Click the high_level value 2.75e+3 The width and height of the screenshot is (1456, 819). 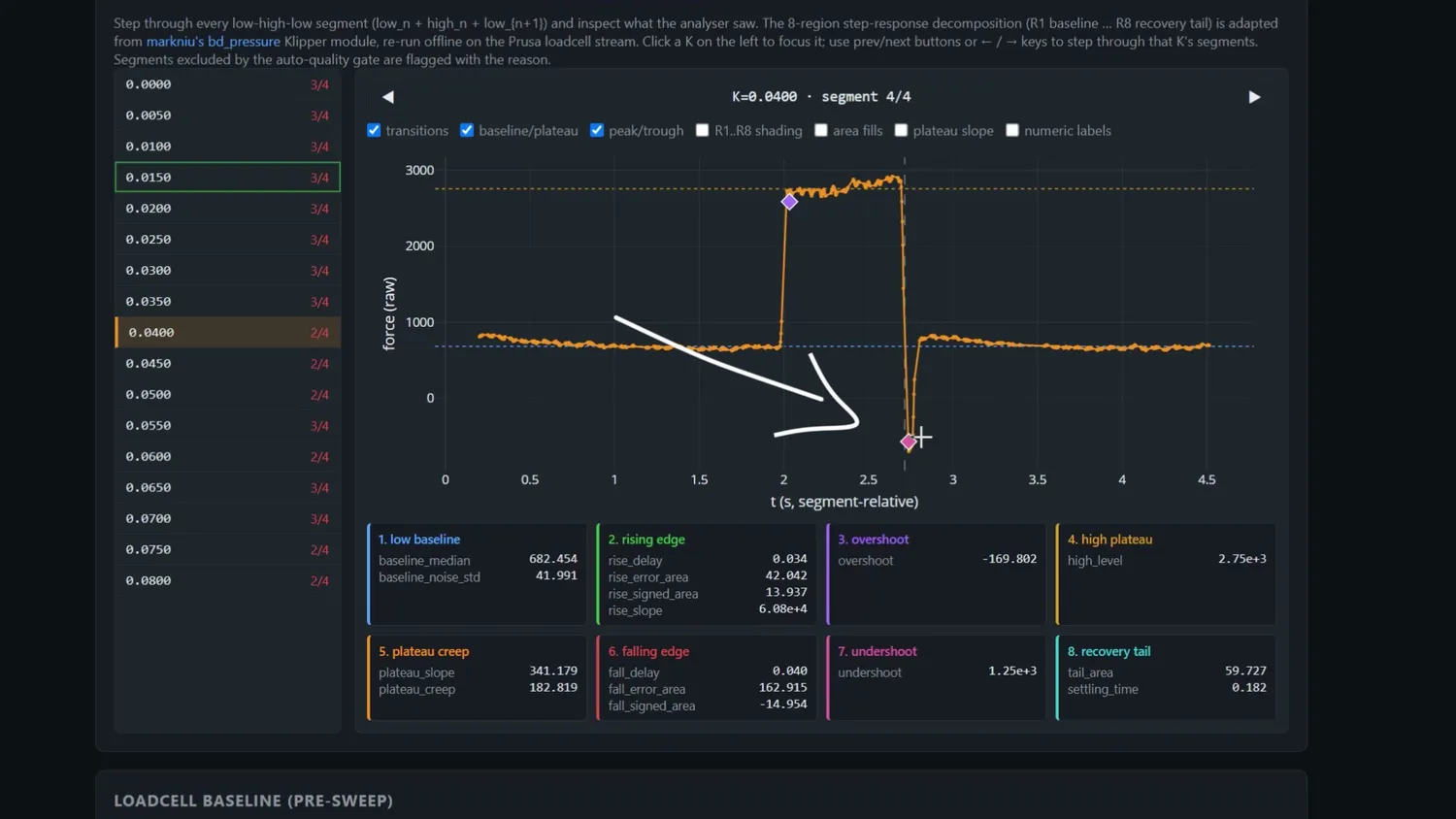[1242, 559]
